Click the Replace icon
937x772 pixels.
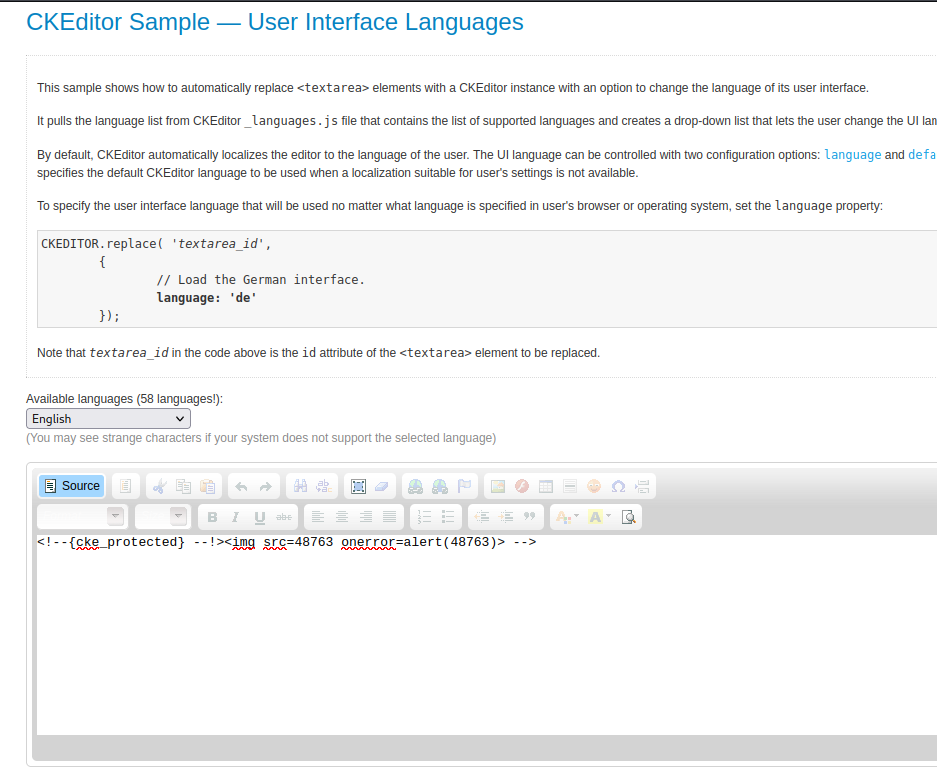tap(324, 486)
